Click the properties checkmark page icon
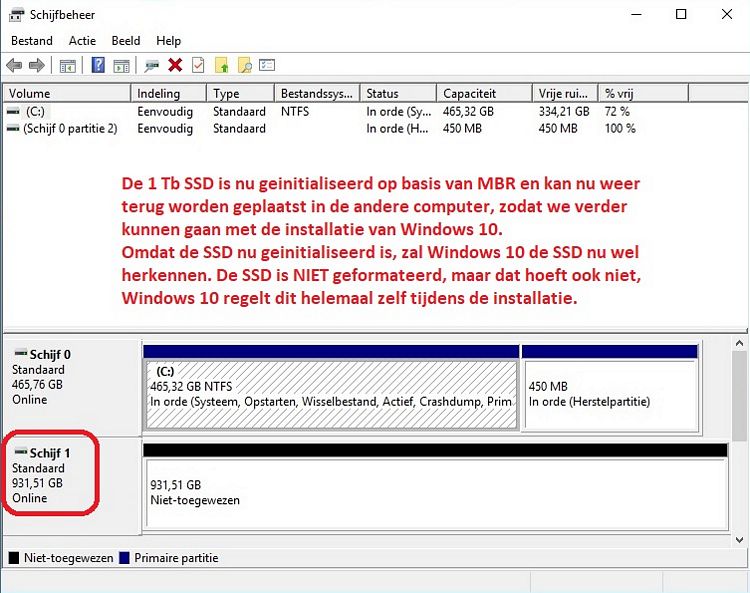Screen dimensions: 750x593 198,65
